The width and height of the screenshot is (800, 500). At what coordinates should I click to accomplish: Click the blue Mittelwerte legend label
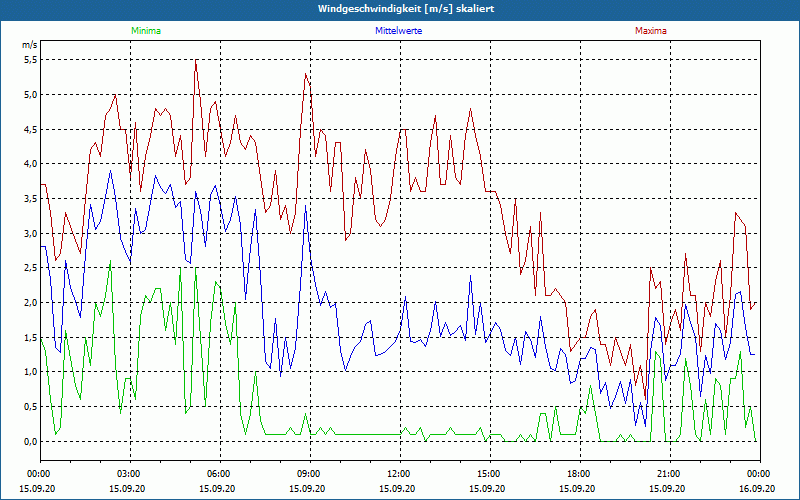point(398,31)
